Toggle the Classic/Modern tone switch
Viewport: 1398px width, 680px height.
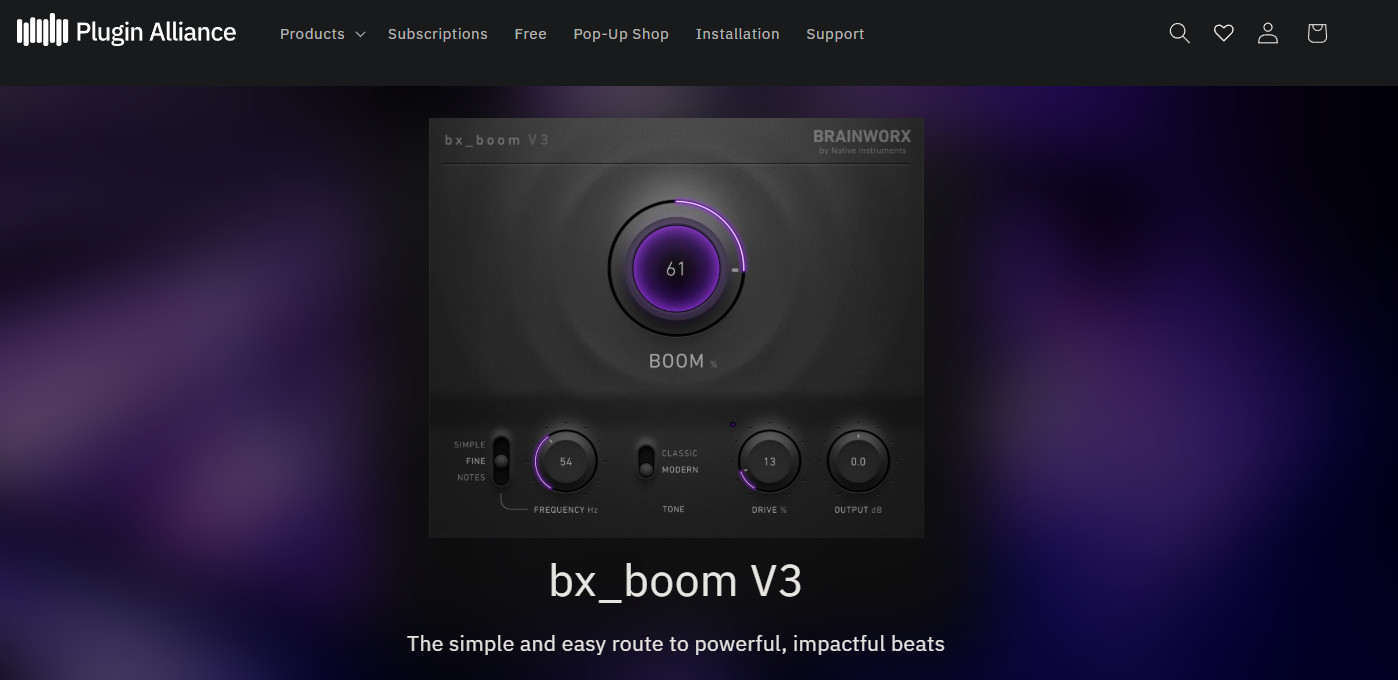point(646,462)
